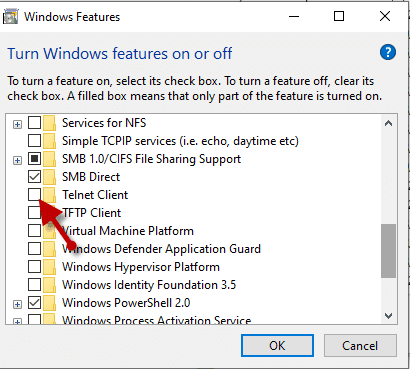Click the folder icon beside SMB Direct
This screenshot has width=410, height=369.
[50, 177]
